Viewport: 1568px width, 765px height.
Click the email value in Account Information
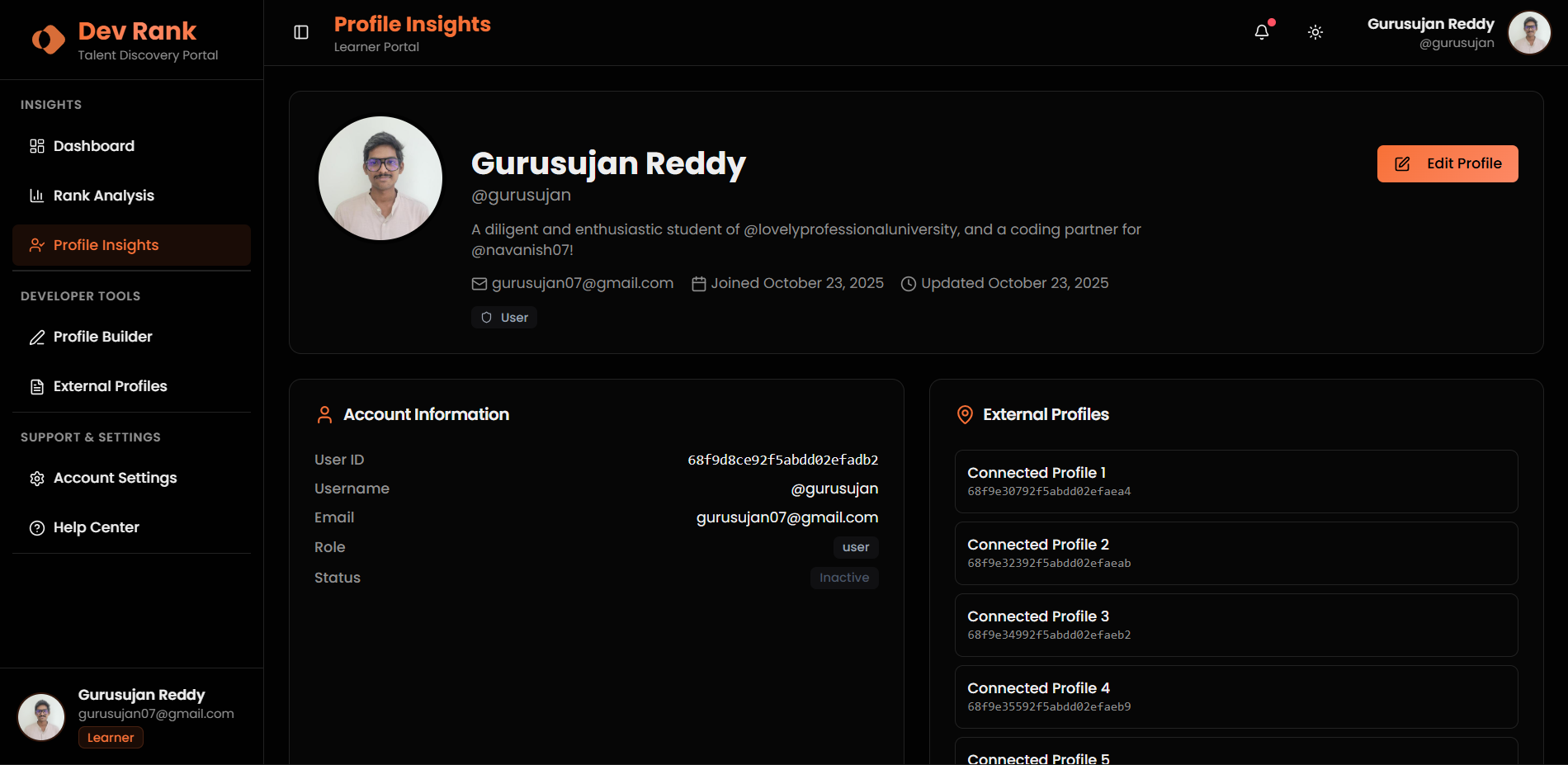point(787,517)
